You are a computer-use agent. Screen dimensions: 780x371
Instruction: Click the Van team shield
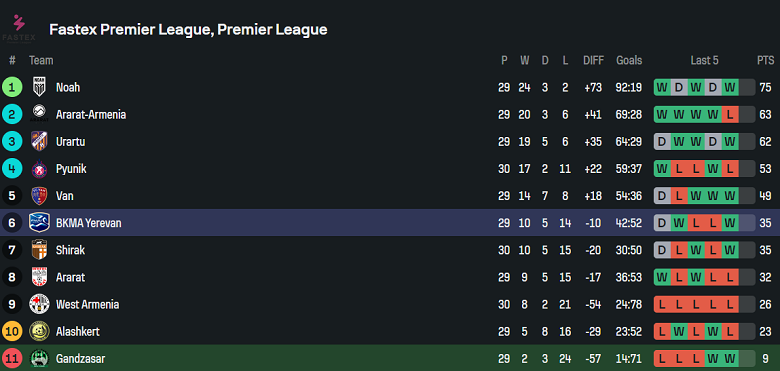pos(39,195)
